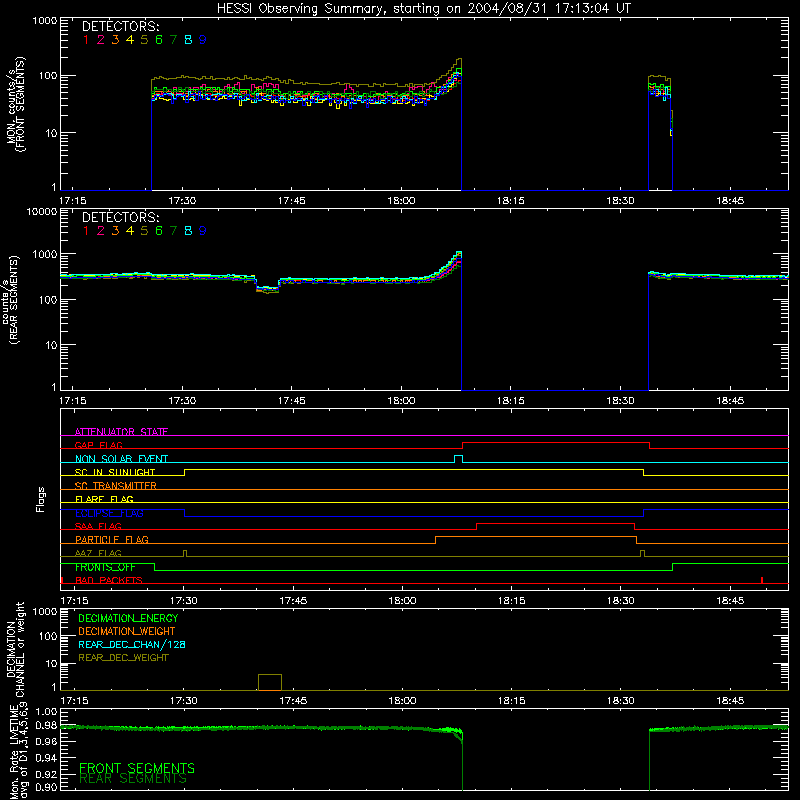
Task: Click the DETECTORS label in rear segments plot
Action: tap(121, 218)
